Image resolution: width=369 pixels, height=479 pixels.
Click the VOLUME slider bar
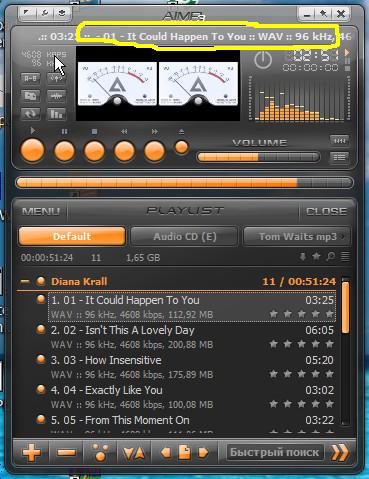point(258,157)
